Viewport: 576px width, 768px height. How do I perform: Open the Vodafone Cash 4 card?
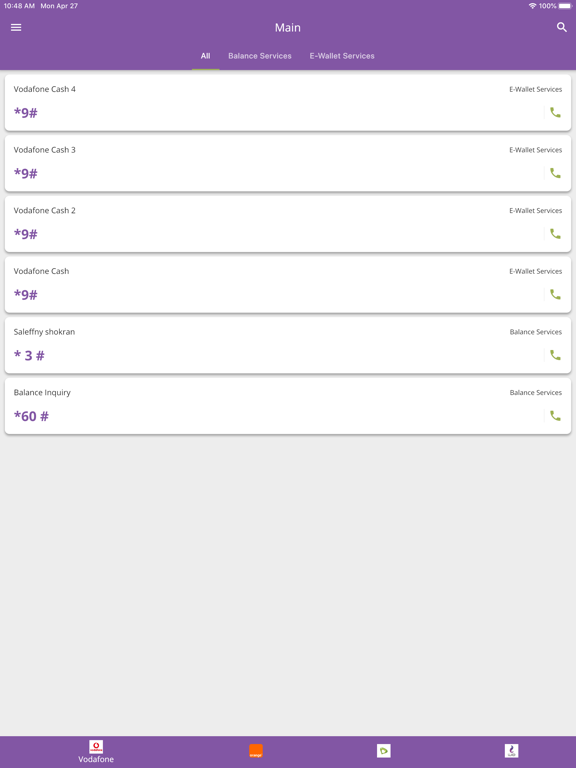[x=288, y=103]
